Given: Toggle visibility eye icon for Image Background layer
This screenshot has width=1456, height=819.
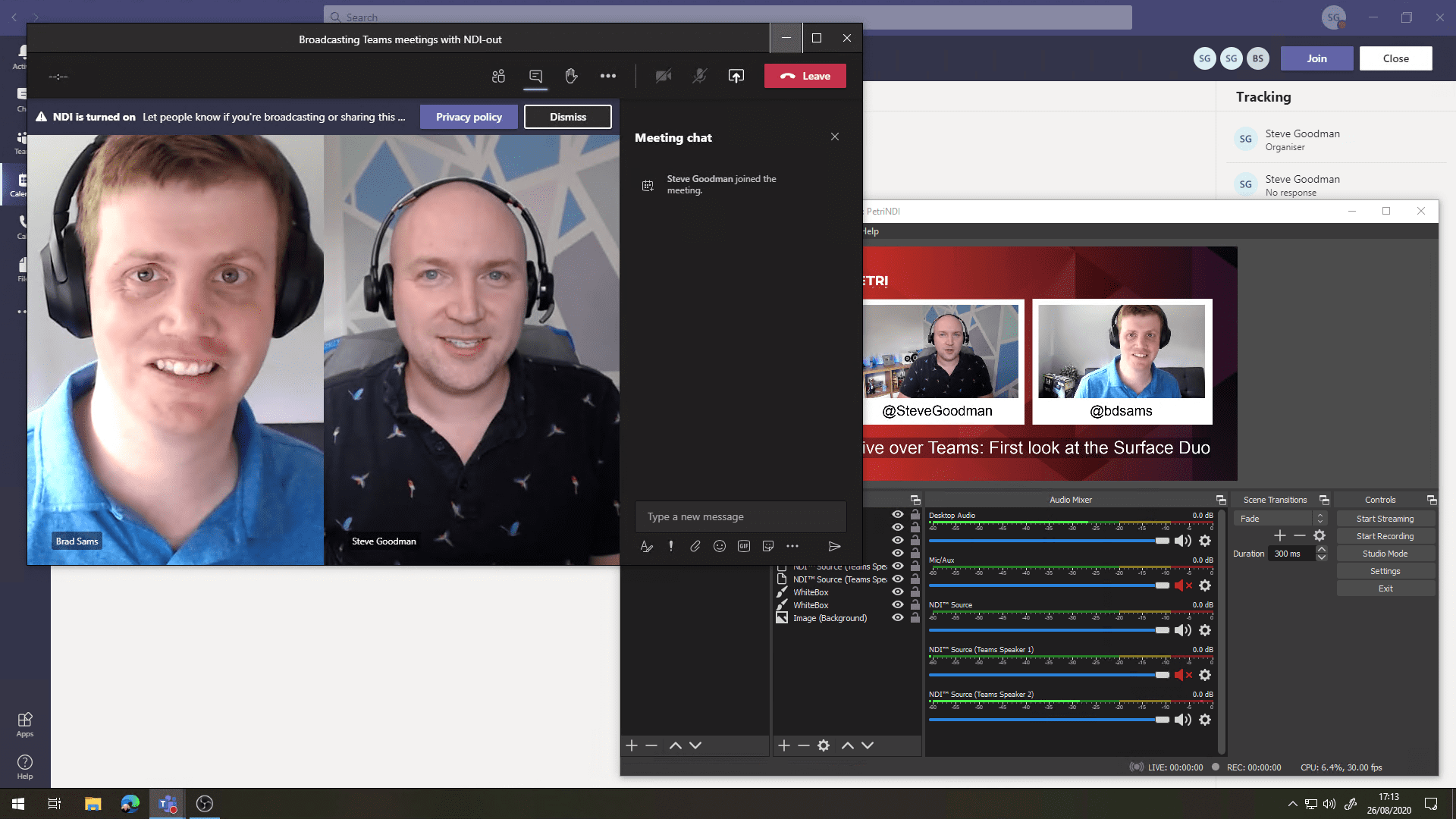Looking at the screenshot, I should (x=897, y=617).
